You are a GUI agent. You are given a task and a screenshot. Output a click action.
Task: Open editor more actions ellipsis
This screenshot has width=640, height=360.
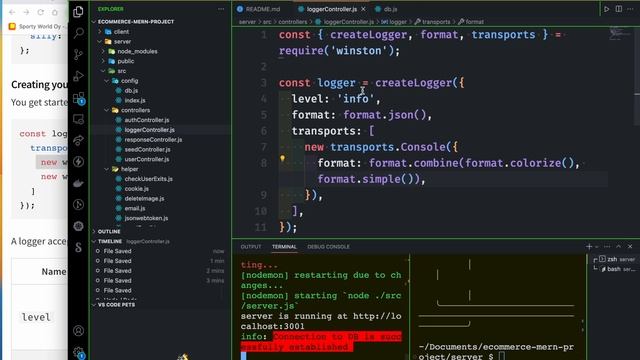(x=631, y=9)
